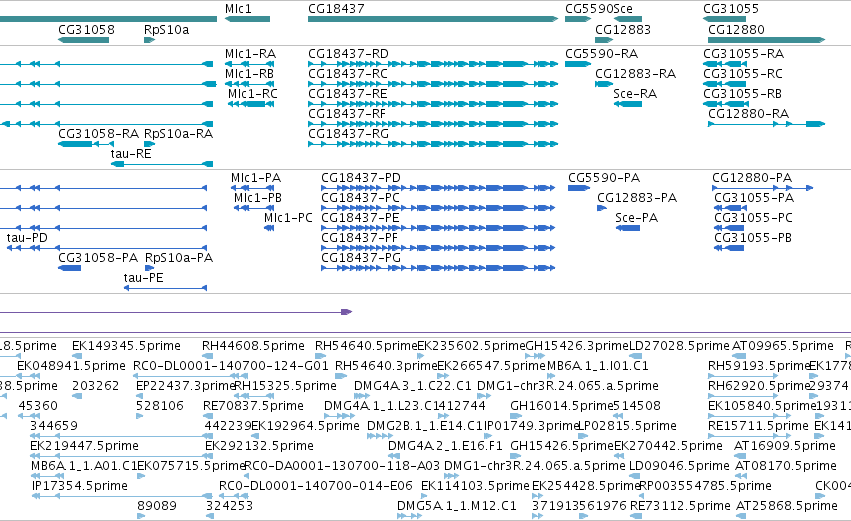Click the CG5590-PA protein label

click(604, 178)
